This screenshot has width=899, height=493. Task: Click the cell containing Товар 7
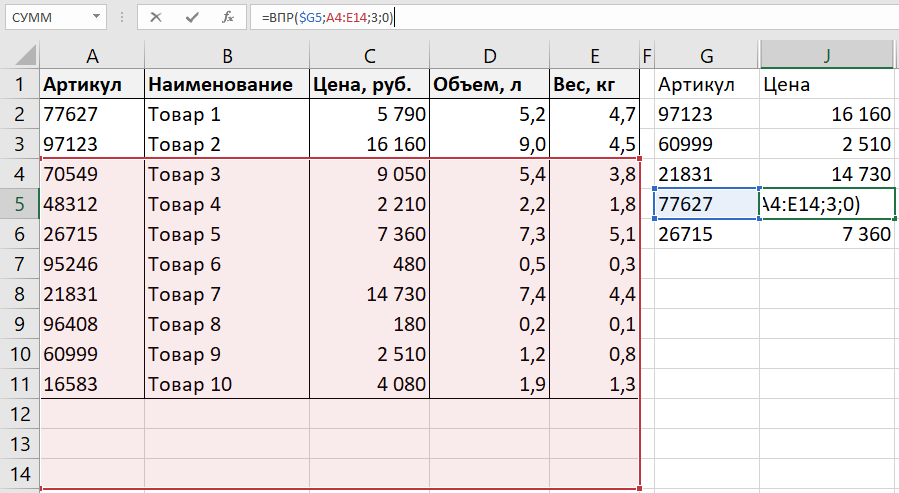226,294
